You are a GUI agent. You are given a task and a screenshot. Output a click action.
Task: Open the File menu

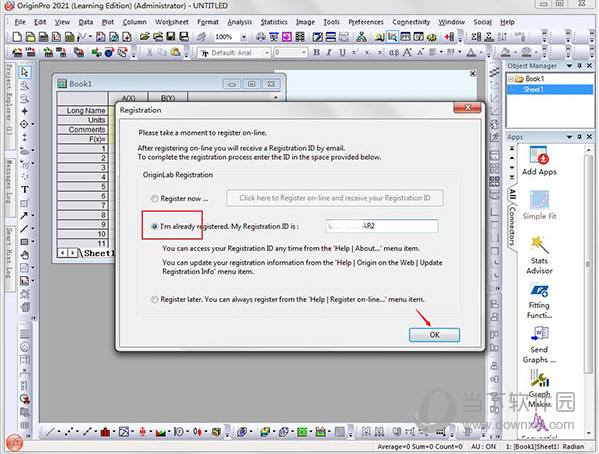20,22
